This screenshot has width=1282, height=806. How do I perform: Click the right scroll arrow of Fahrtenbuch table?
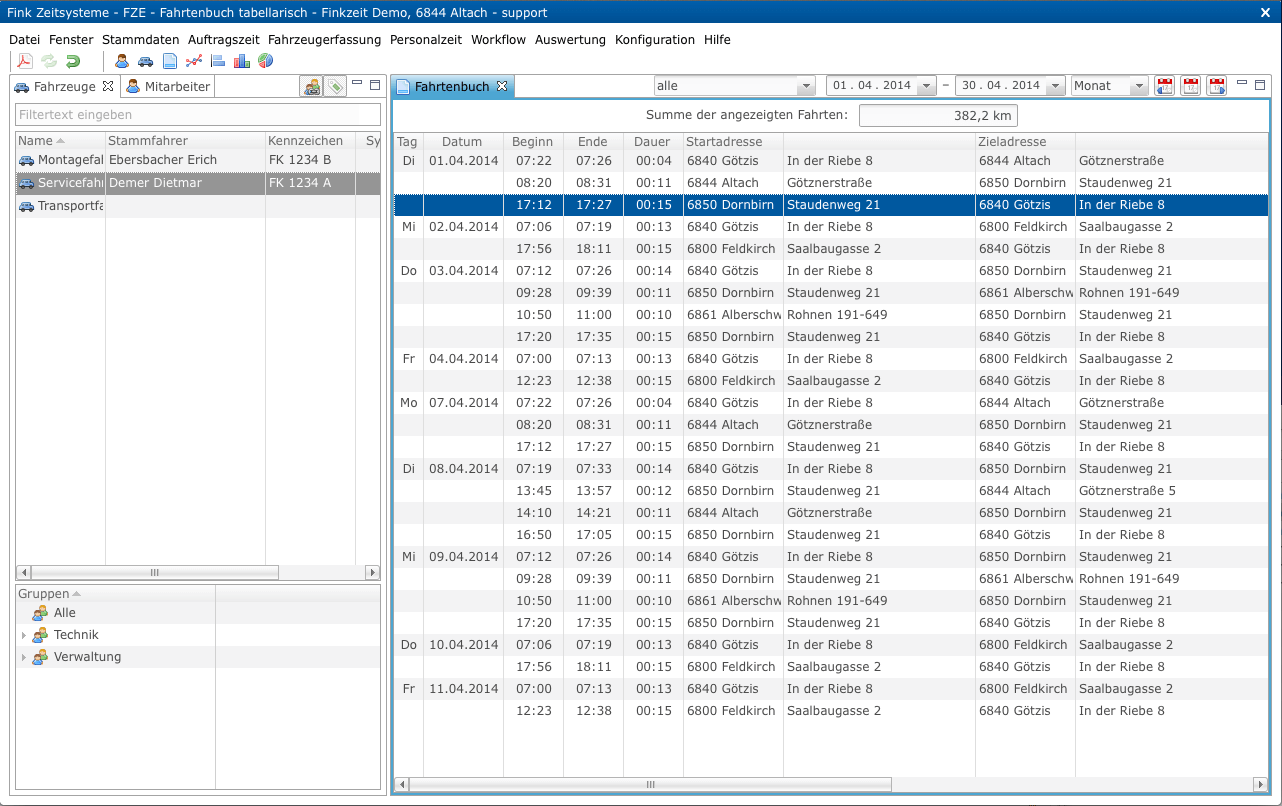pos(1260,785)
